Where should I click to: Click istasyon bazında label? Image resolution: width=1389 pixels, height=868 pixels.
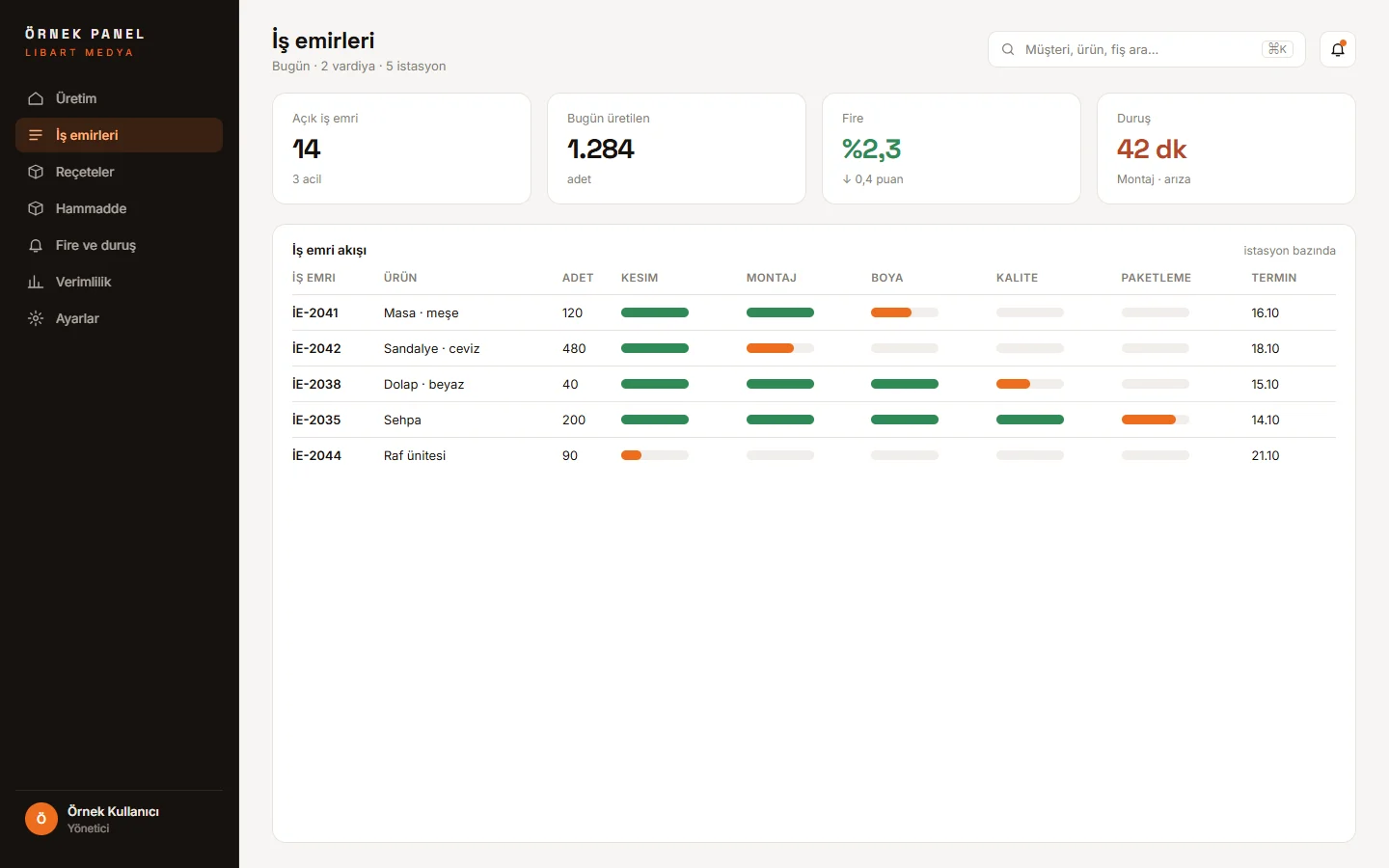click(1290, 251)
